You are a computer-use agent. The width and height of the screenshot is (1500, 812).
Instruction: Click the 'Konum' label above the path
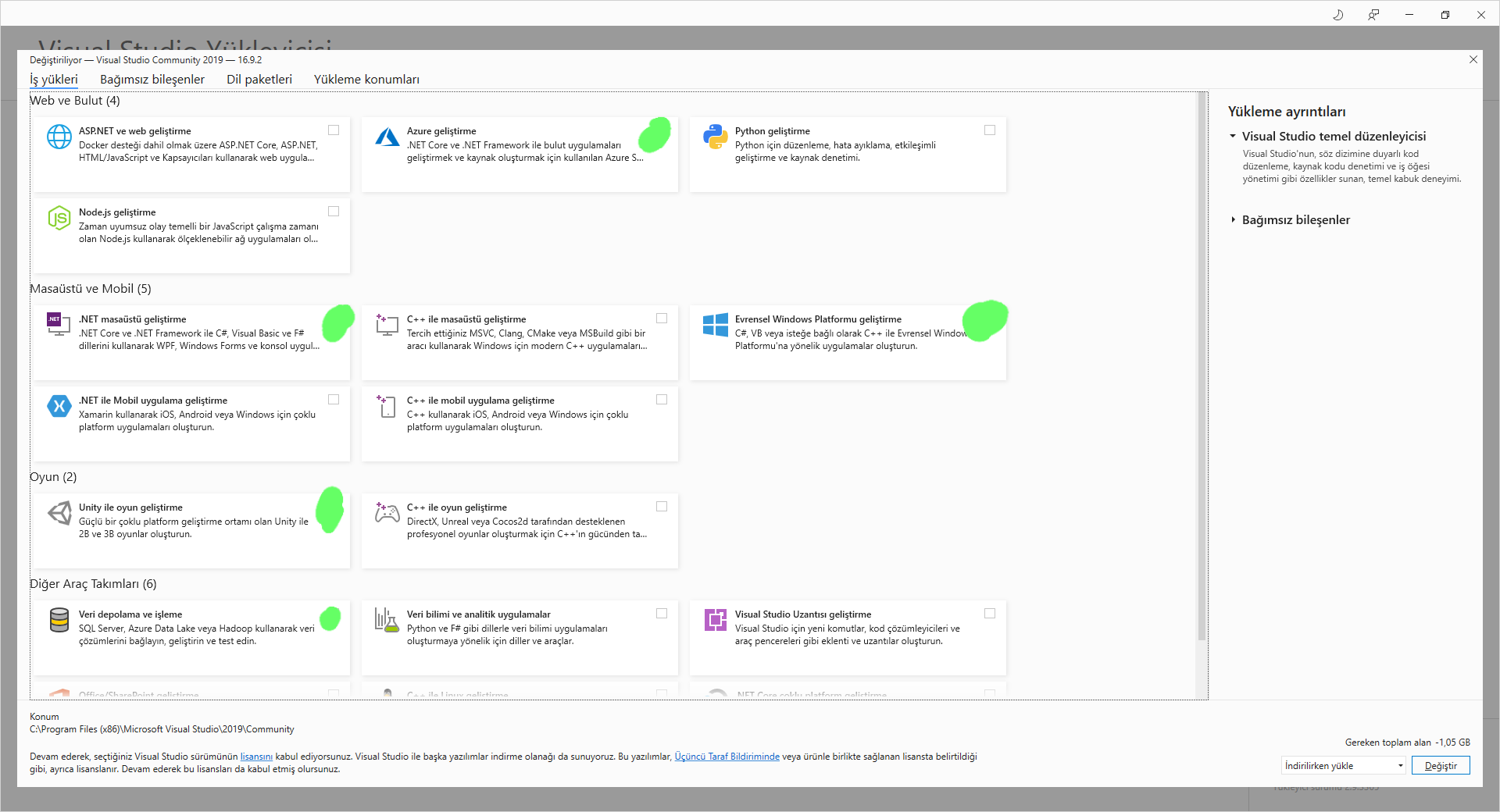coord(45,717)
